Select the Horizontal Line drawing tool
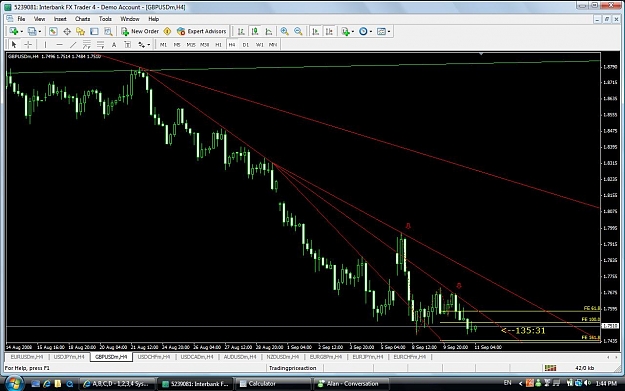This screenshot has height=391, width=625. [x=59, y=45]
